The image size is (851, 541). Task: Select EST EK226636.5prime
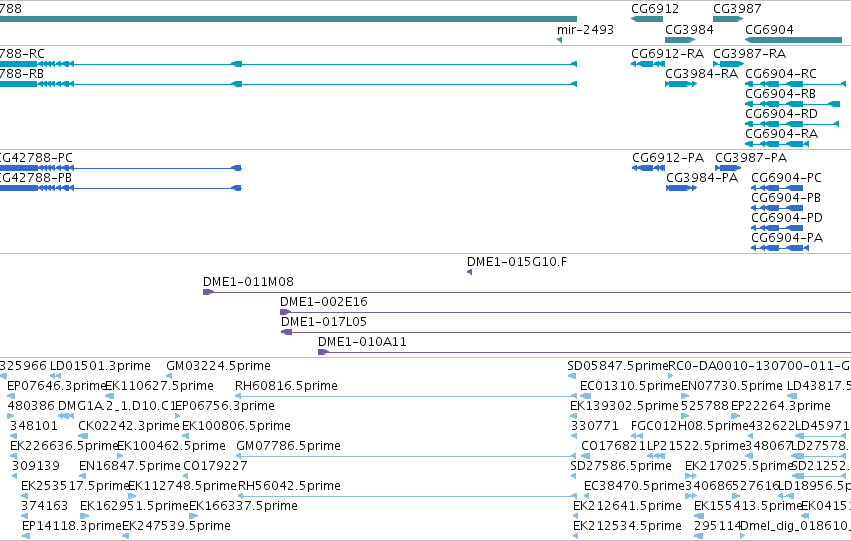pos(64,447)
